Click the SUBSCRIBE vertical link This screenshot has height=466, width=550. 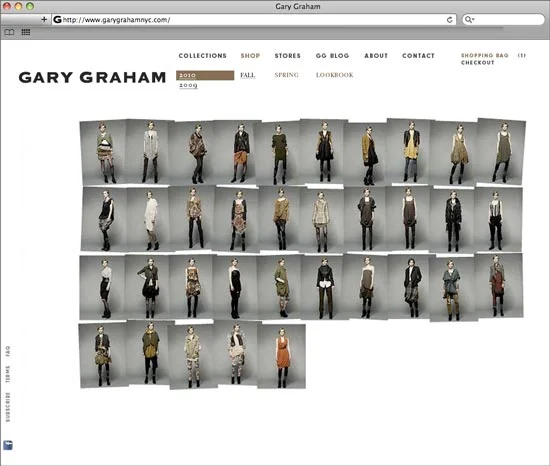pos(8,407)
